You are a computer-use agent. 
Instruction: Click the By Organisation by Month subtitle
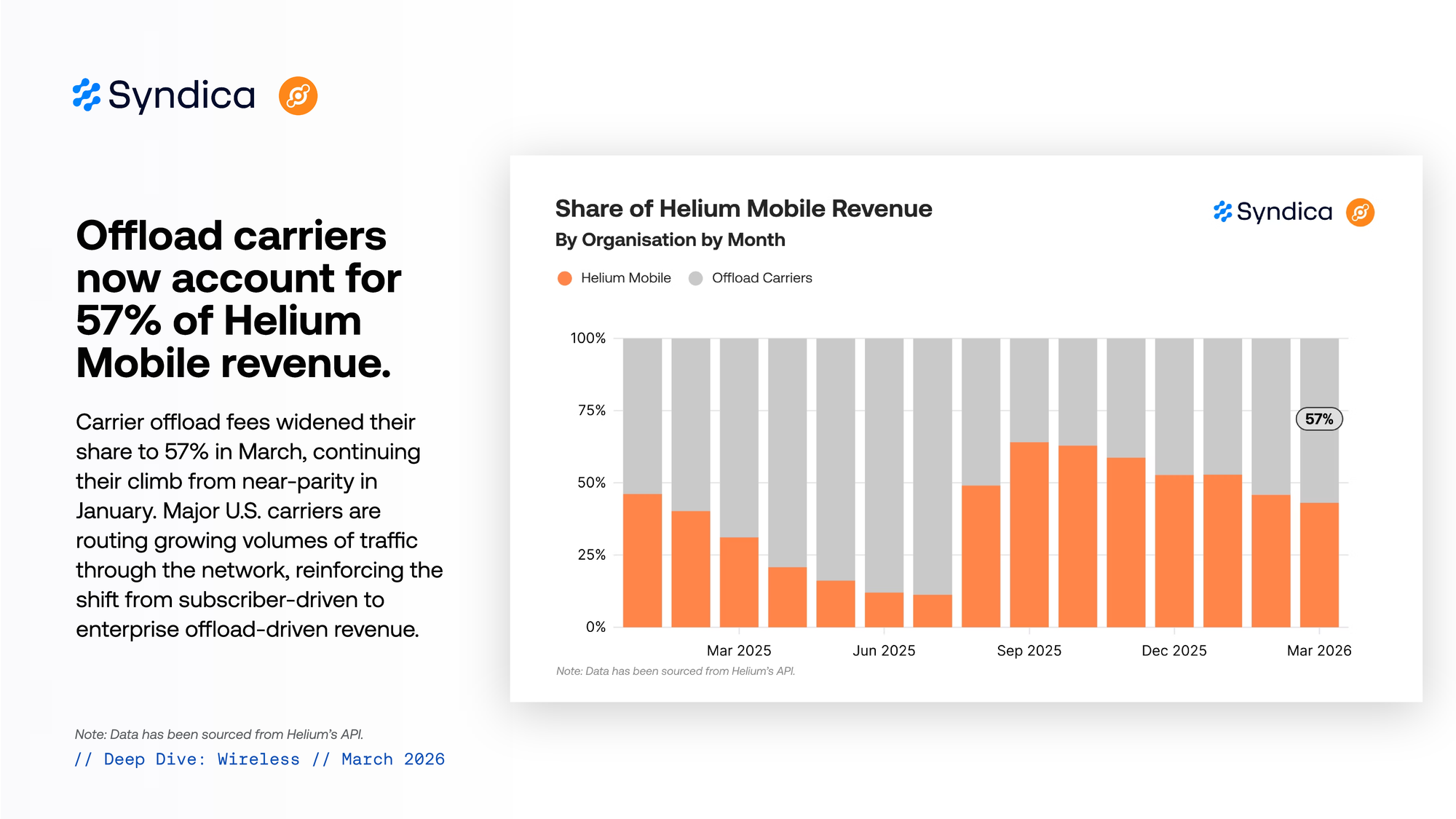[x=670, y=240]
